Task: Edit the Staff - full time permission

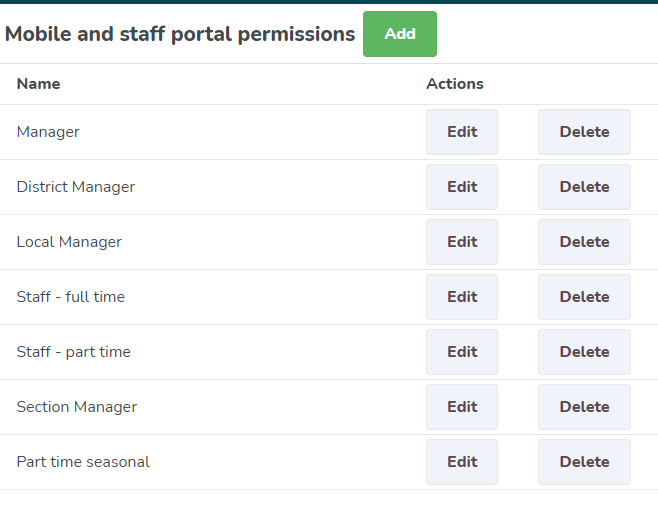Action: tap(462, 297)
